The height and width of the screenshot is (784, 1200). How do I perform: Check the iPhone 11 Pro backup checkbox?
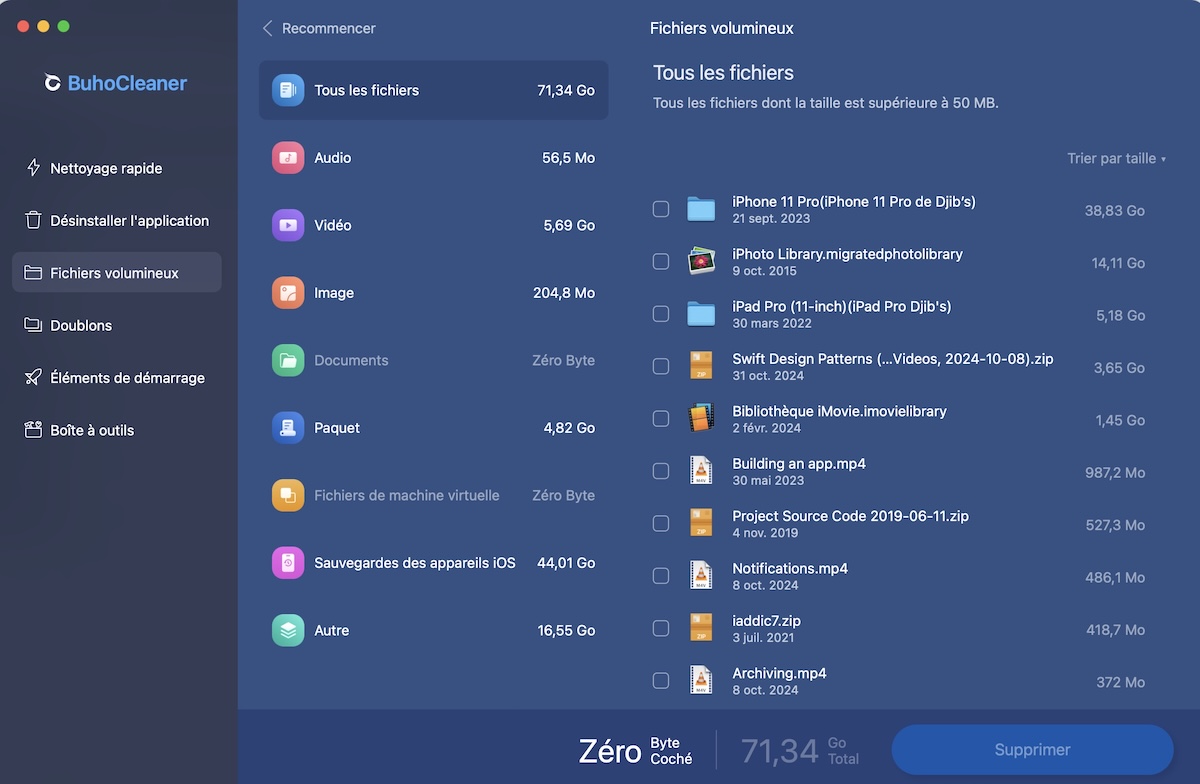661,209
